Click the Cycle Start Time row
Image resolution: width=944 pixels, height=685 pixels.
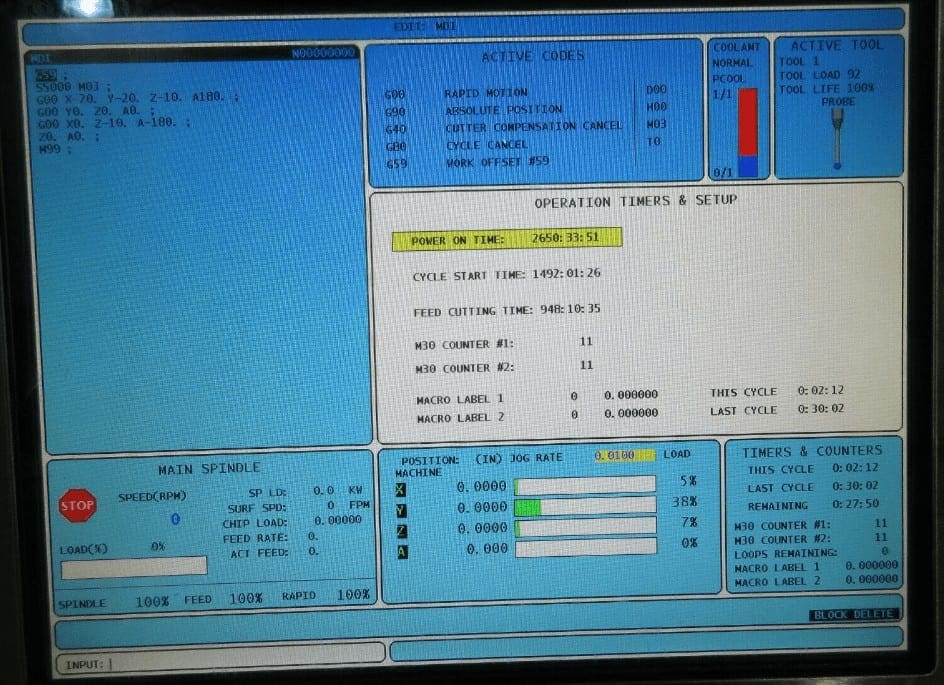[506, 274]
